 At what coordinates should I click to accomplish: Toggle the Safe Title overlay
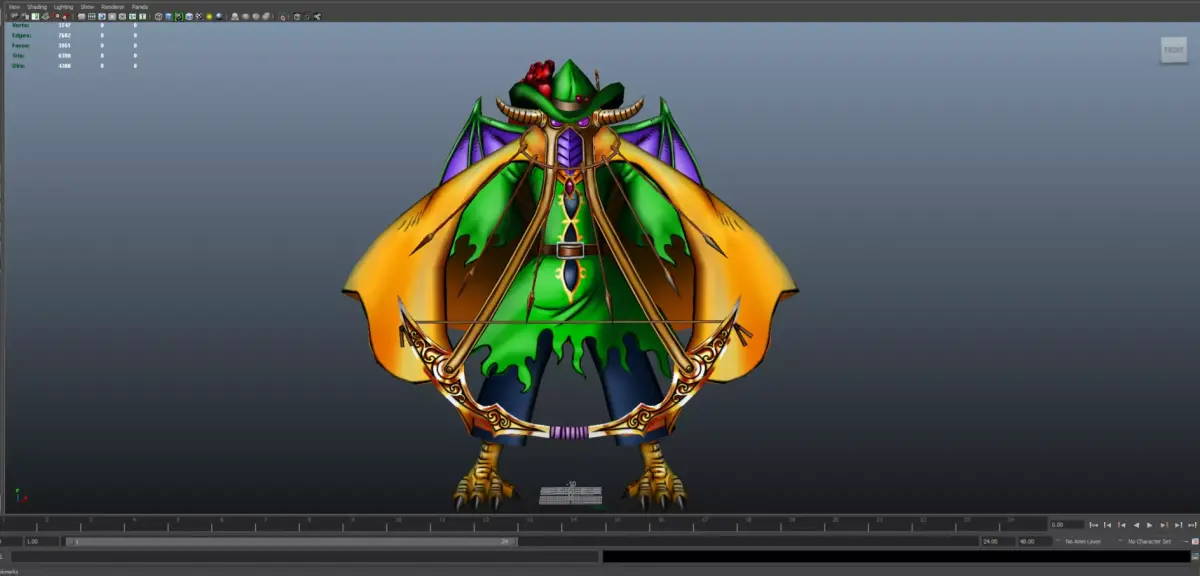142,16
